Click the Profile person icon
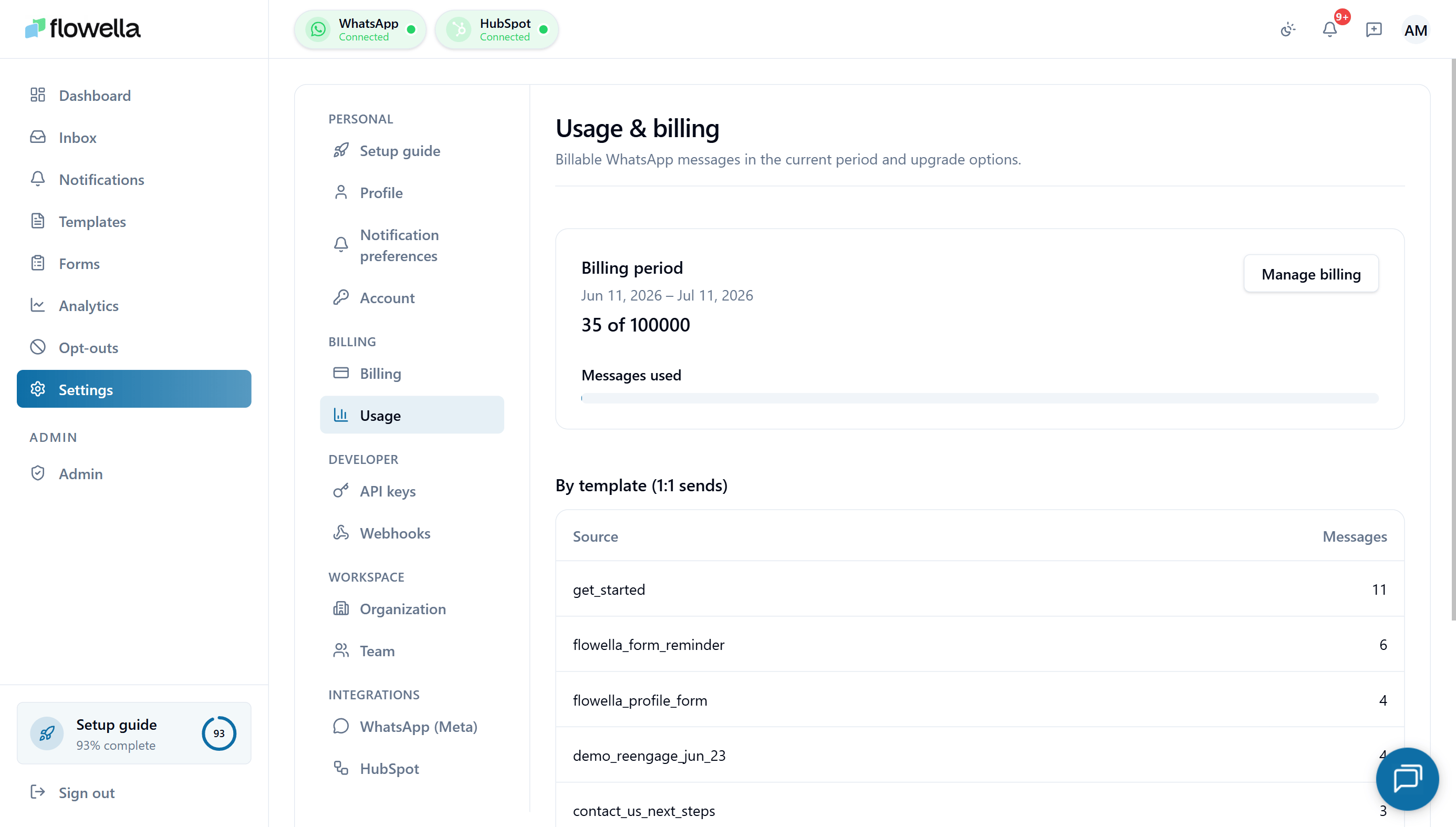Viewport: 1456px width, 827px height. [341, 192]
